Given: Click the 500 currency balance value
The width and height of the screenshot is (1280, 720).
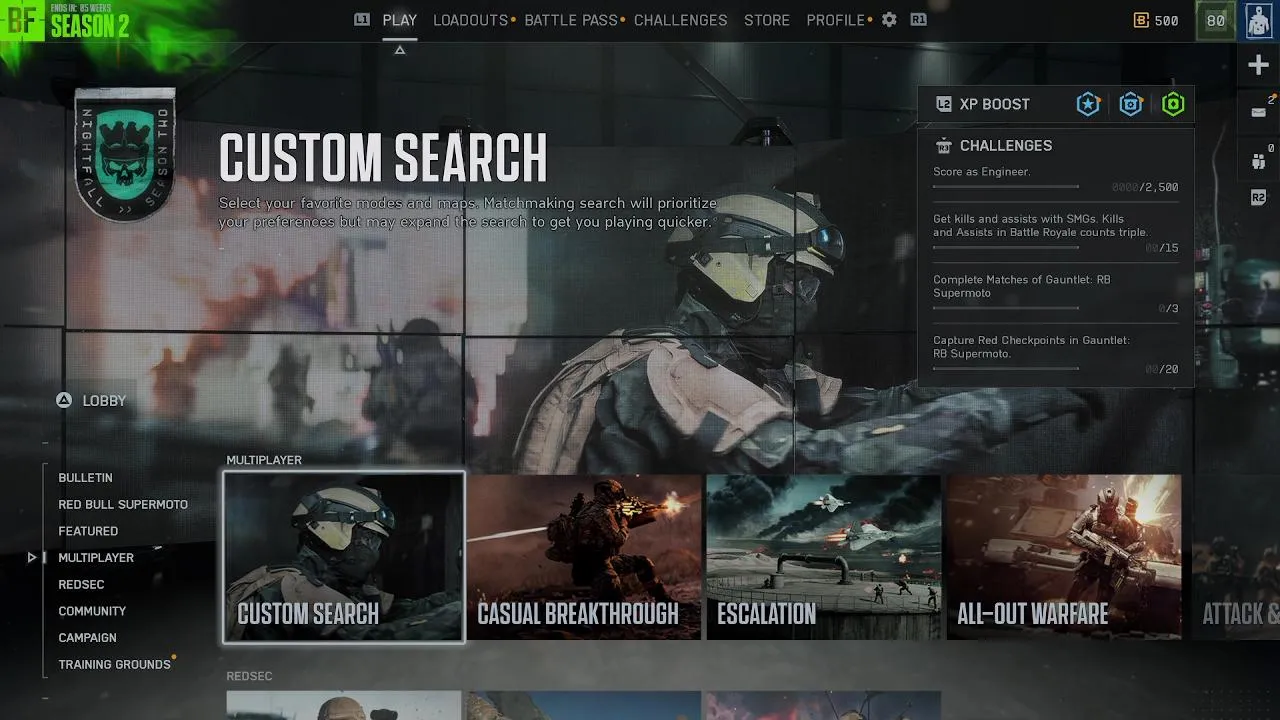Looking at the screenshot, I should [x=1166, y=20].
